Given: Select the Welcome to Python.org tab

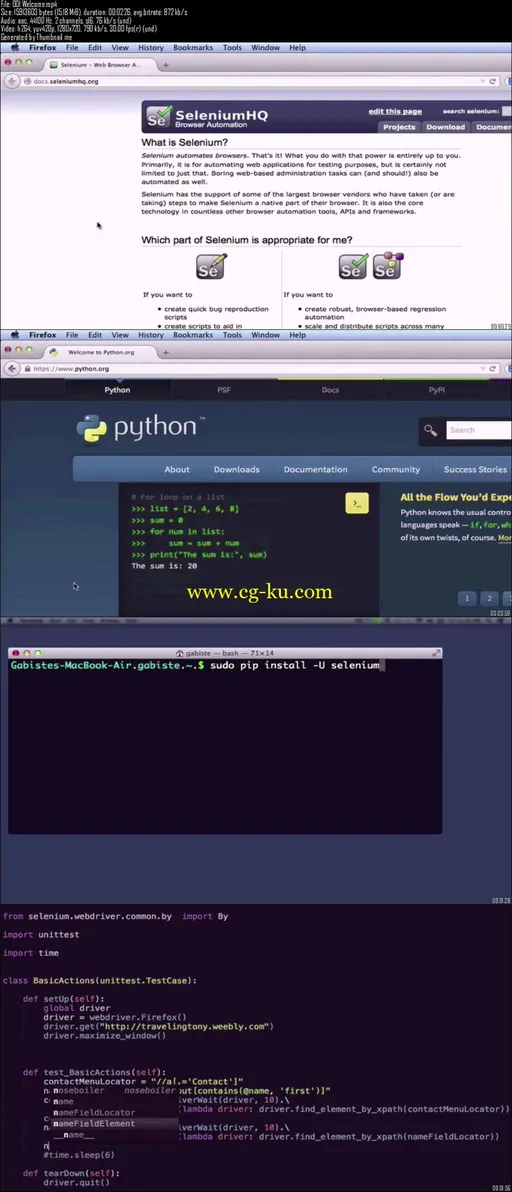Looking at the screenshot, I should (99, 353).
